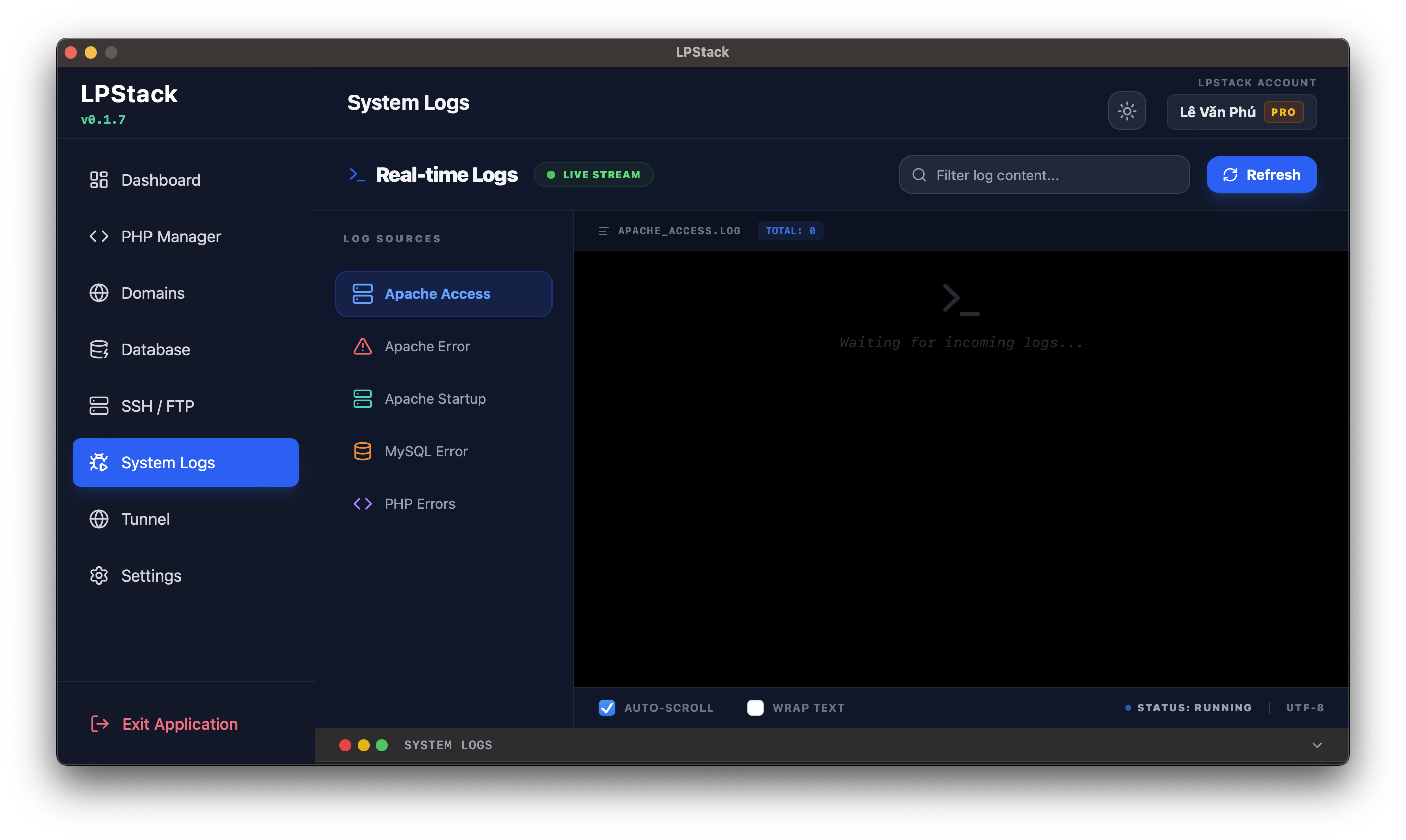Open the Domains section

[152, 293]
